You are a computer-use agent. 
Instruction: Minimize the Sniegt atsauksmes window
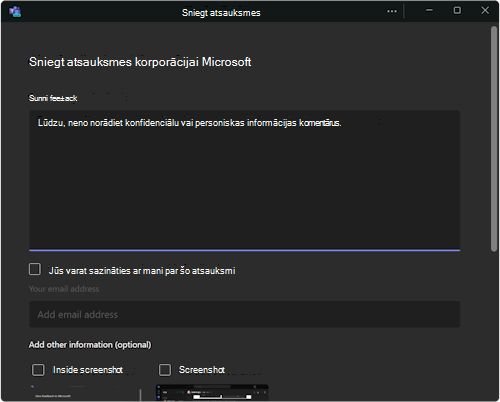429,10
